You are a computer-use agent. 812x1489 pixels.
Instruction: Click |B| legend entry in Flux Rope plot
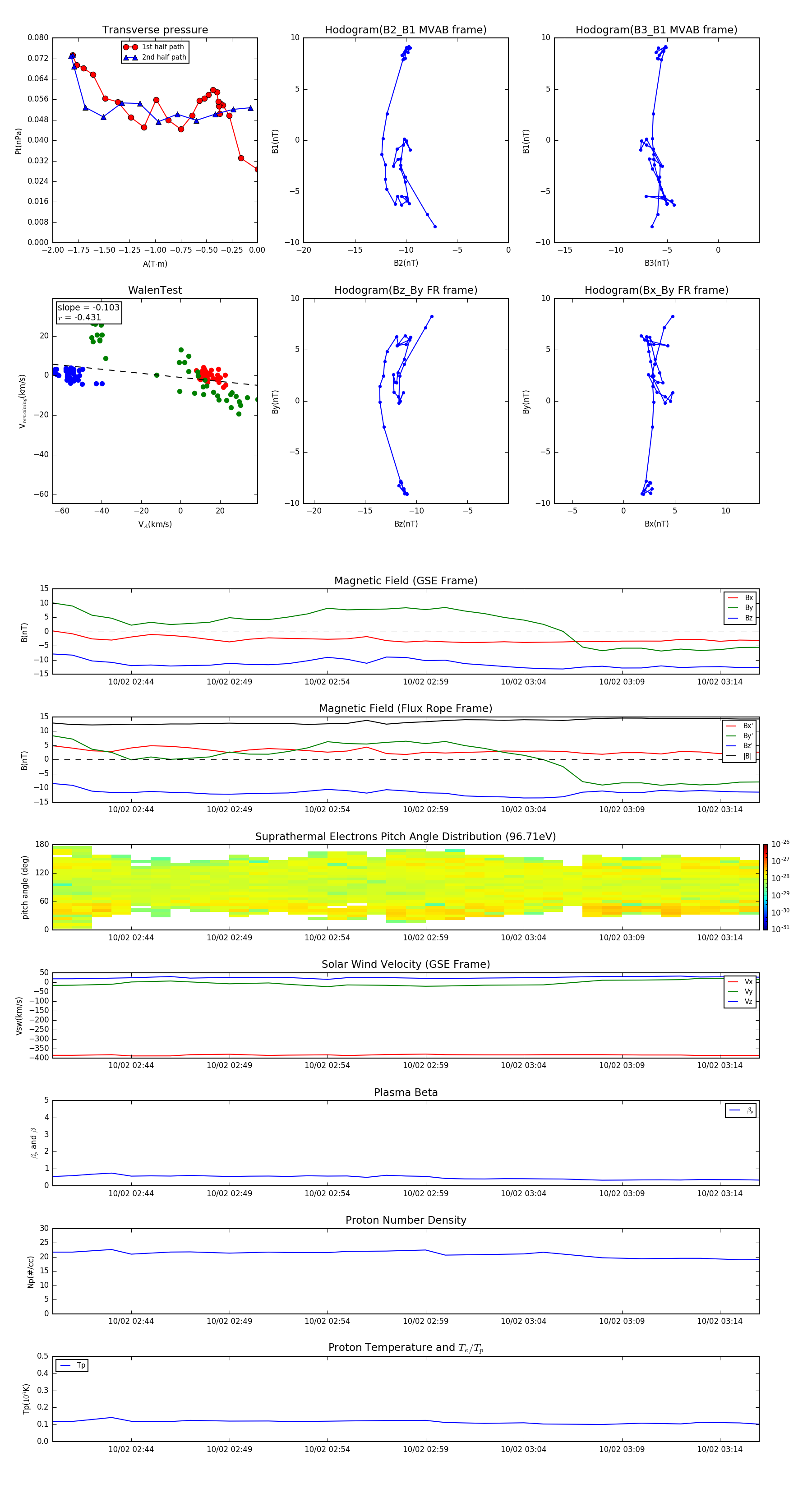740,756
